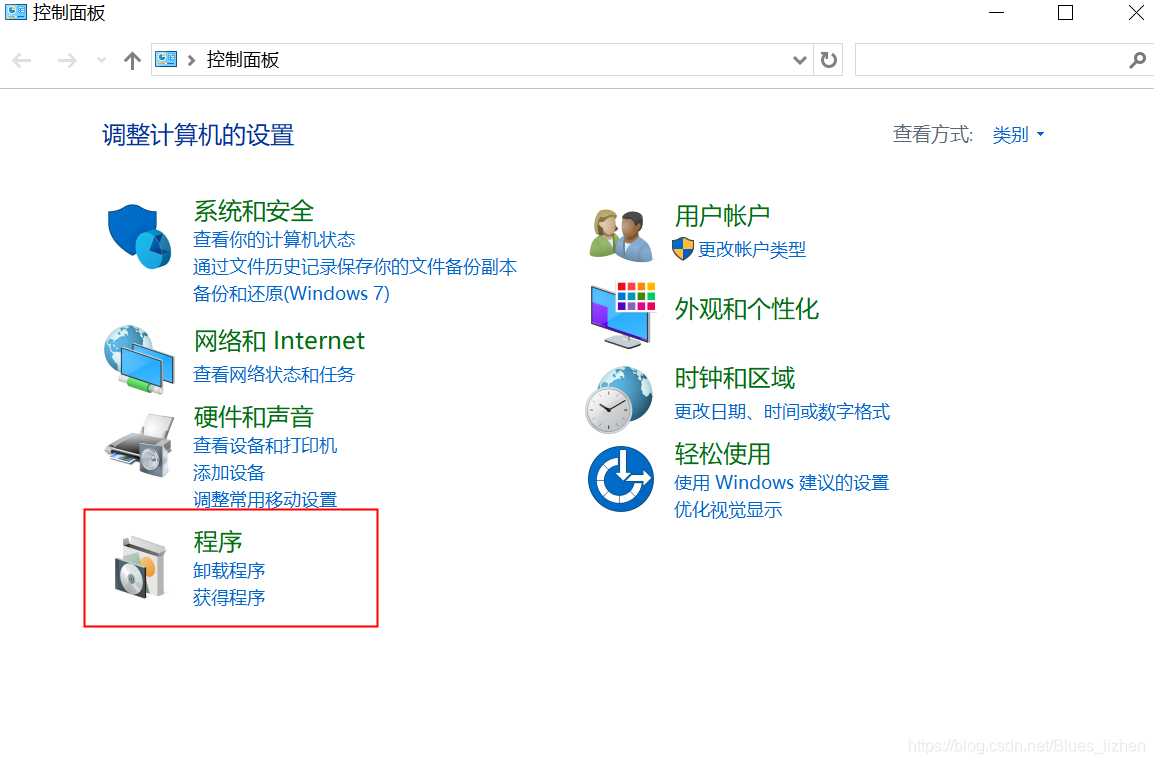Open 系统和安全 category
1154x764 pixels.
[x=254, y=211]
